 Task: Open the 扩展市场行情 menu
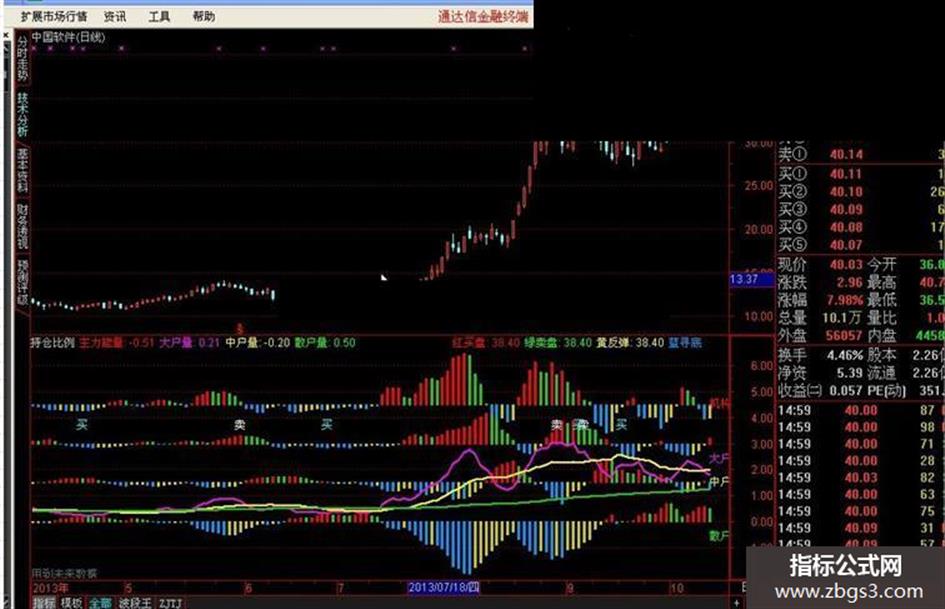pos(53,16)
